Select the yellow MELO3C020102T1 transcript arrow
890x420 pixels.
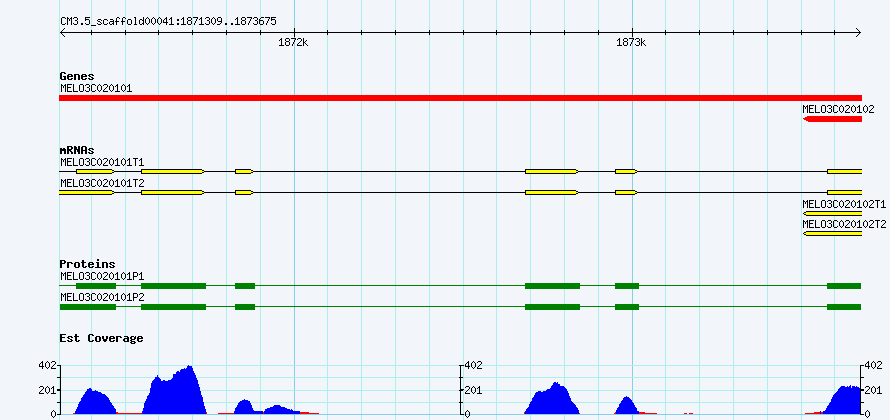pos(832,213)
